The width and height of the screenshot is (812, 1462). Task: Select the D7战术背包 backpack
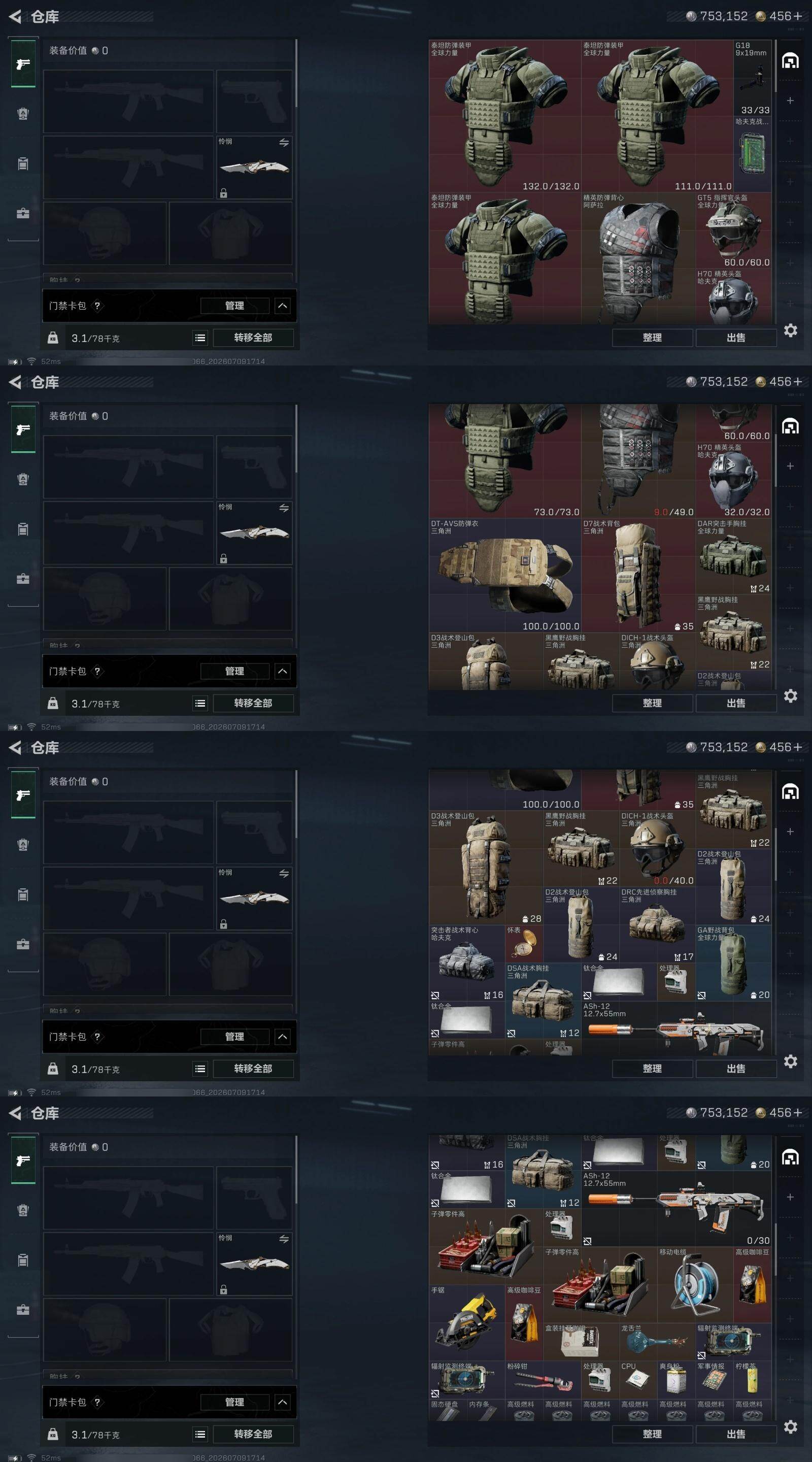(x=638, y=576)
